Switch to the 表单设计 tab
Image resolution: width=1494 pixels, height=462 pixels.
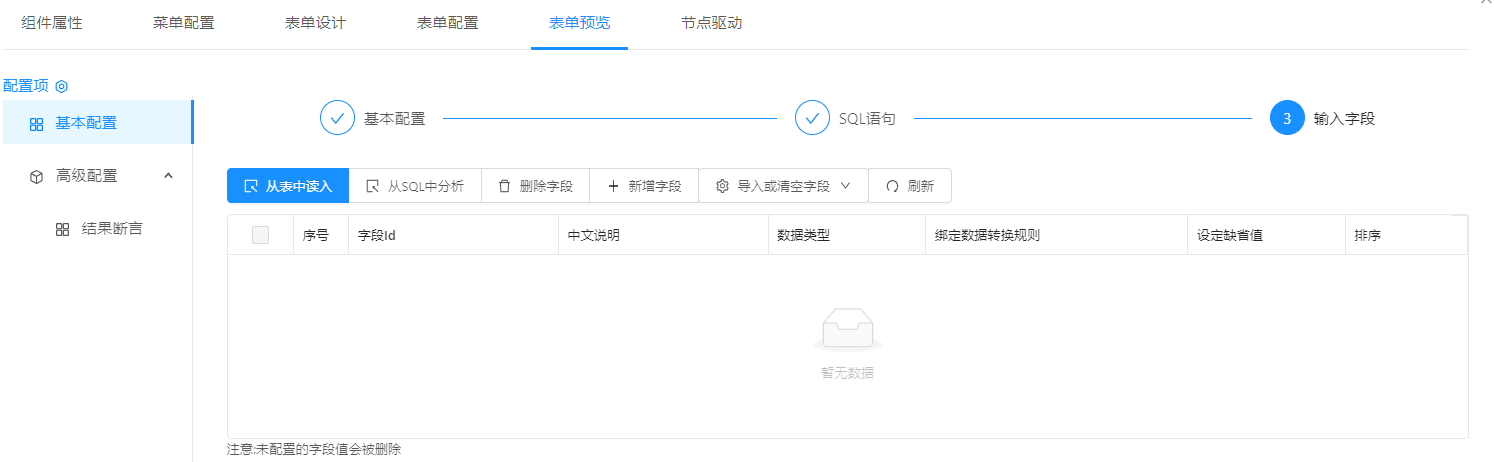pos(315,23)
